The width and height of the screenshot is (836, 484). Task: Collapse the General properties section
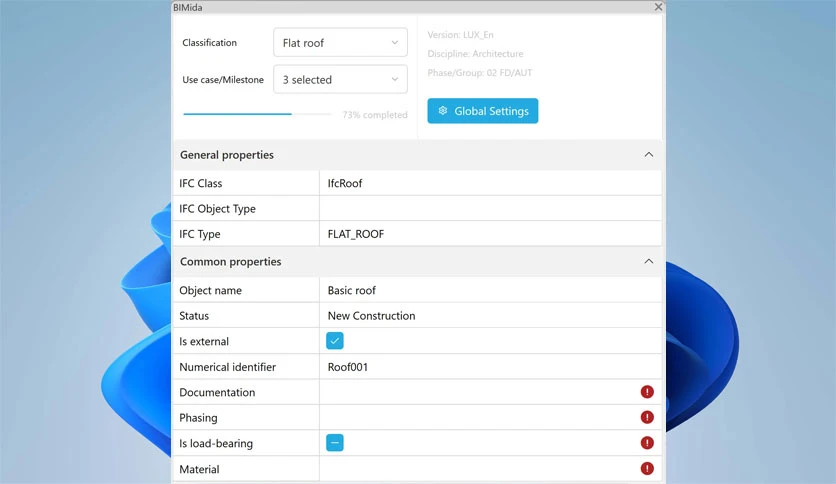coord(648,155)
